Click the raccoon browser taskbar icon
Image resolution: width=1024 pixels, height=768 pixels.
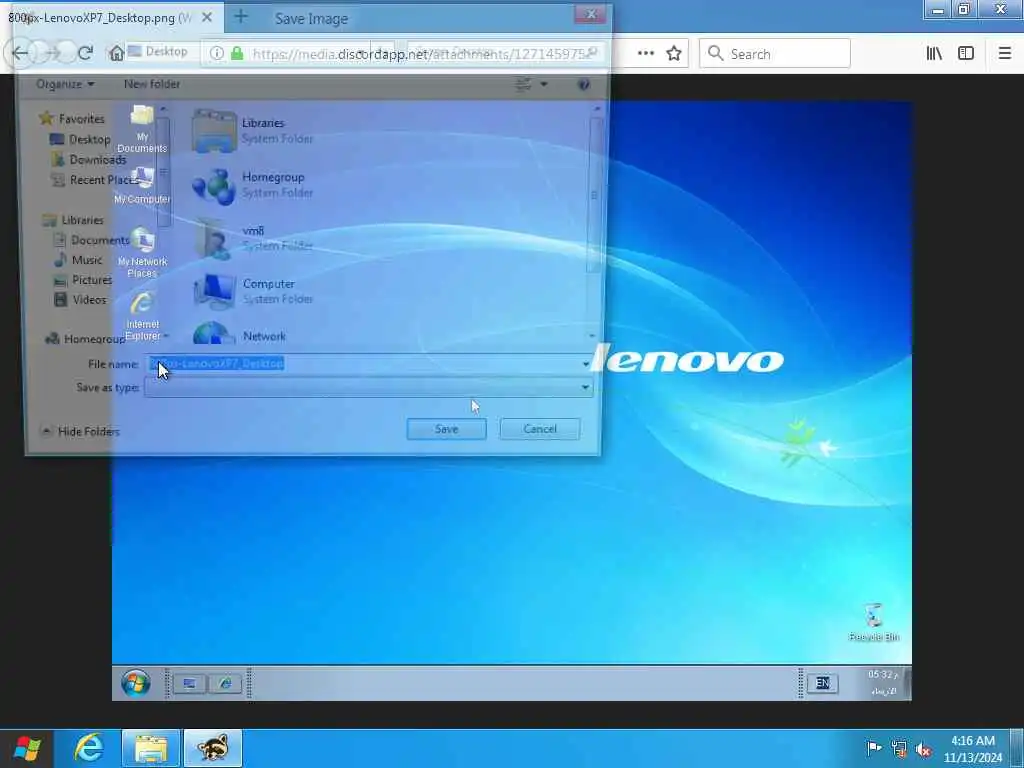(213, 748)
